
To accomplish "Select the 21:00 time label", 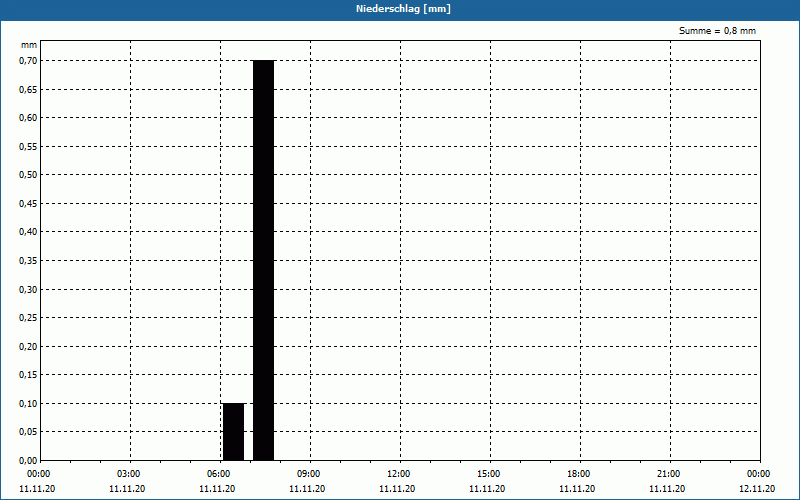I will [668, 474].
